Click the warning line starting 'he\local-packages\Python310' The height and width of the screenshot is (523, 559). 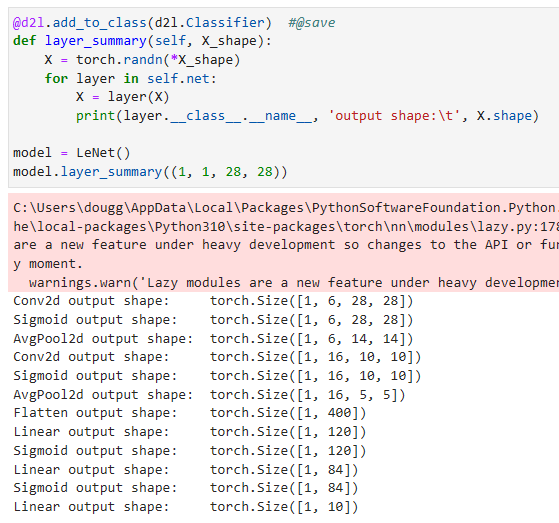286,226
